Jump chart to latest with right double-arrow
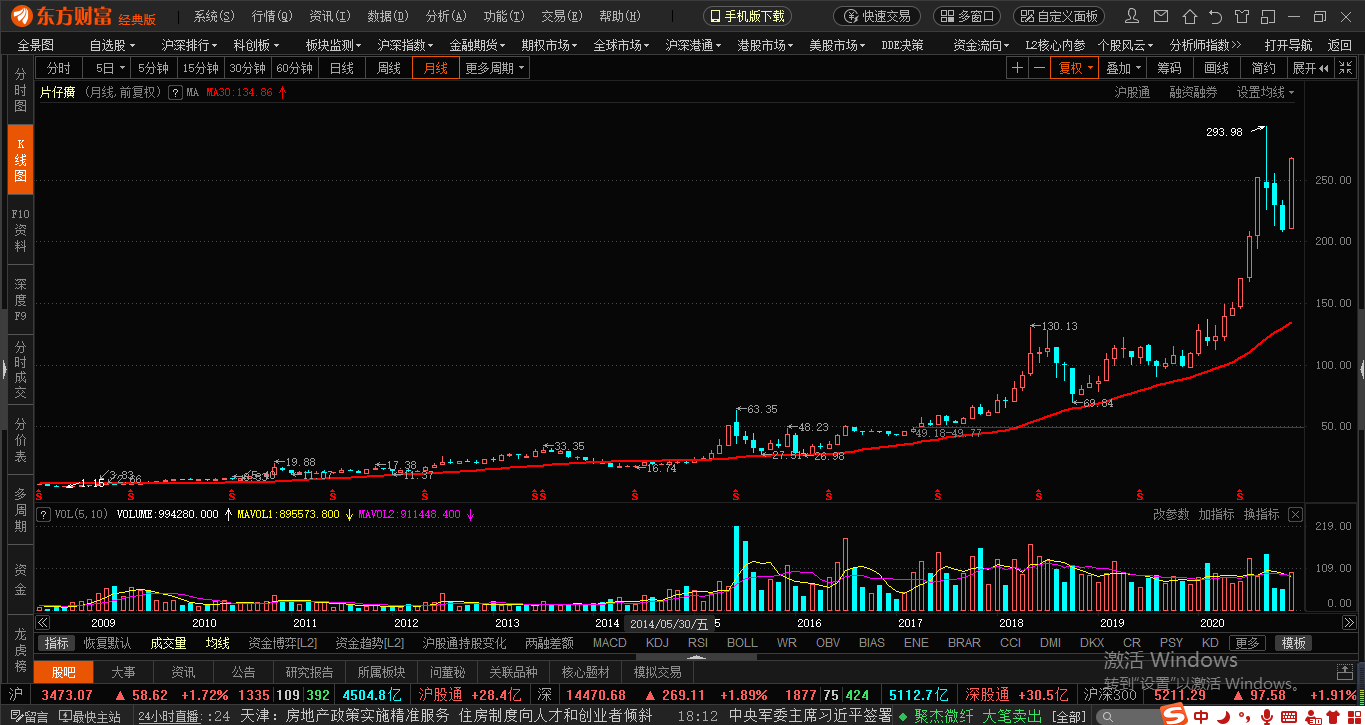The width and height of the screenshot is (1365, 725). [x=1347, y=622]
